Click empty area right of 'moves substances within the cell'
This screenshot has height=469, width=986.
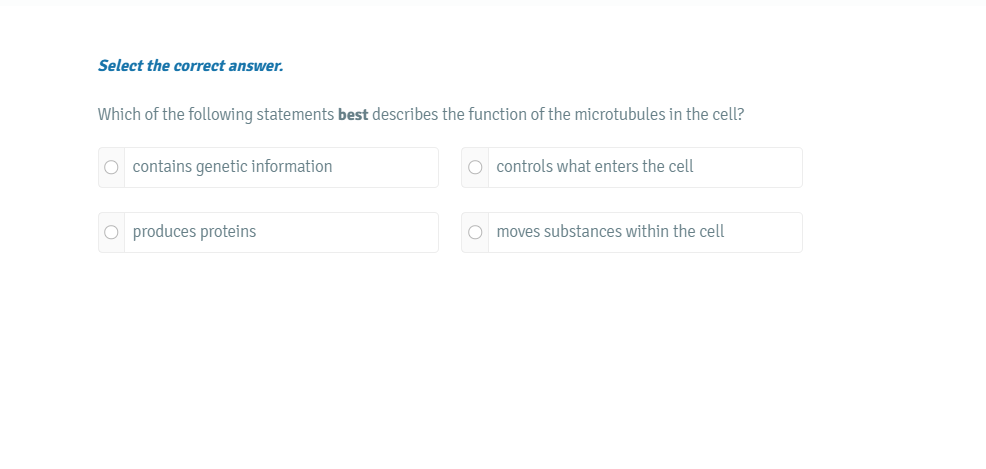[x=765, y=232]
